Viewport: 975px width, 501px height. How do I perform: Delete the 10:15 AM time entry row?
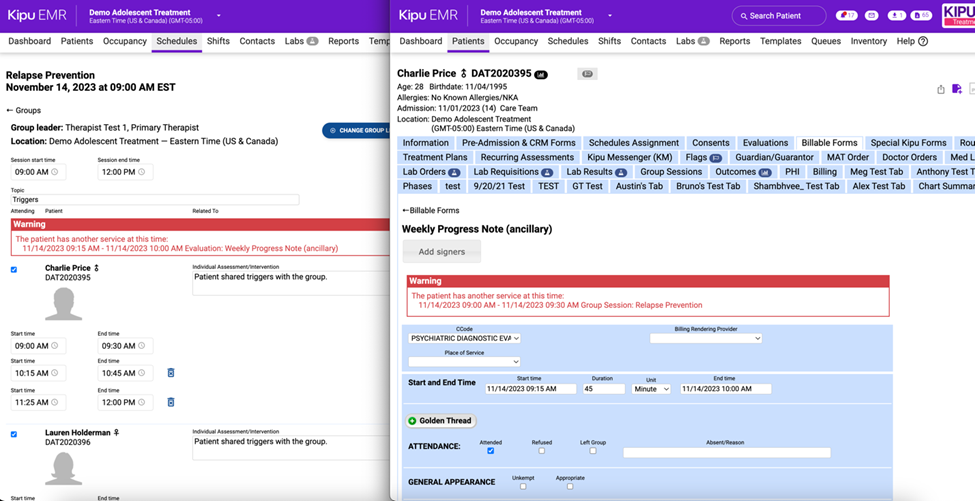170,373
